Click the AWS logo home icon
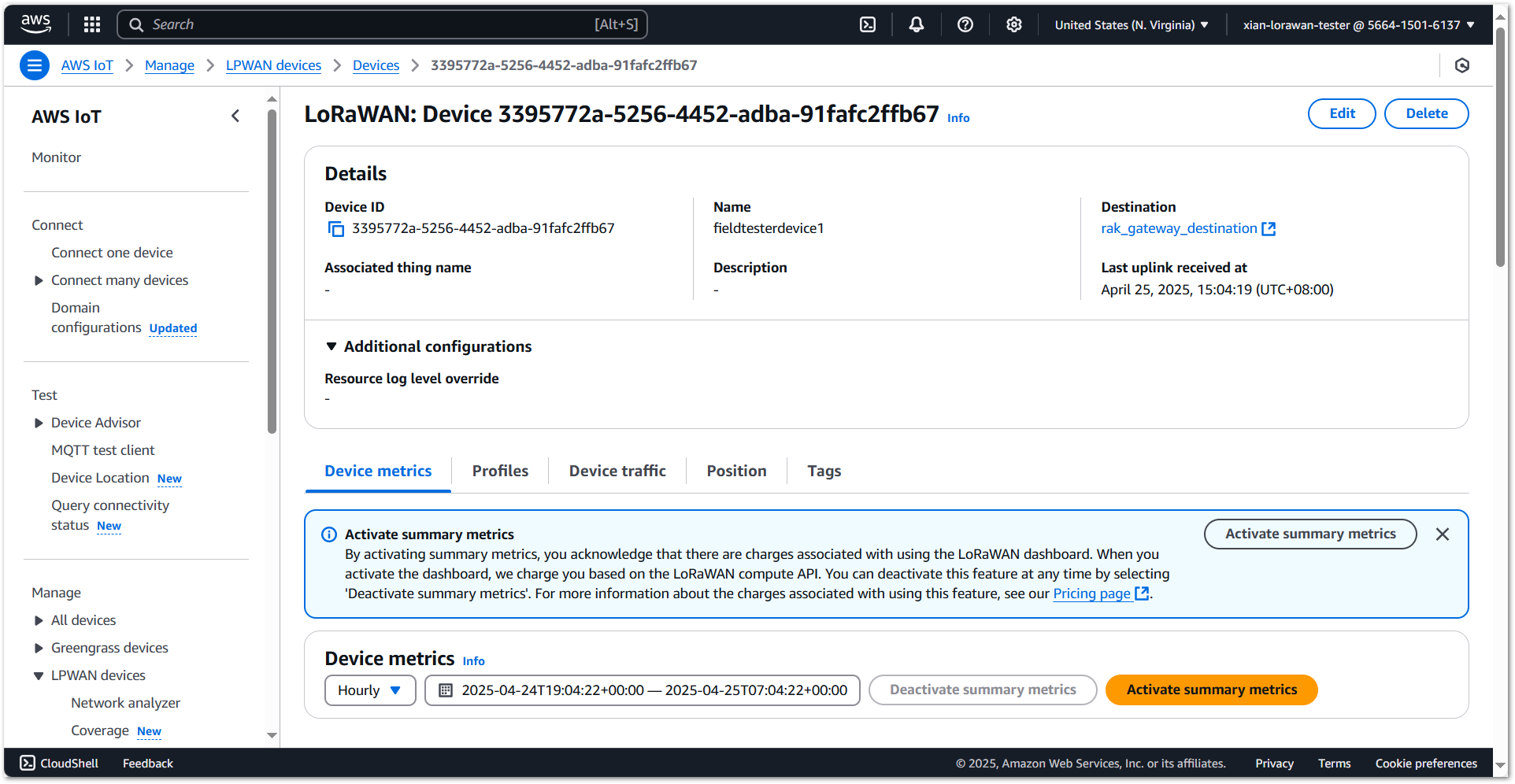 35,24
